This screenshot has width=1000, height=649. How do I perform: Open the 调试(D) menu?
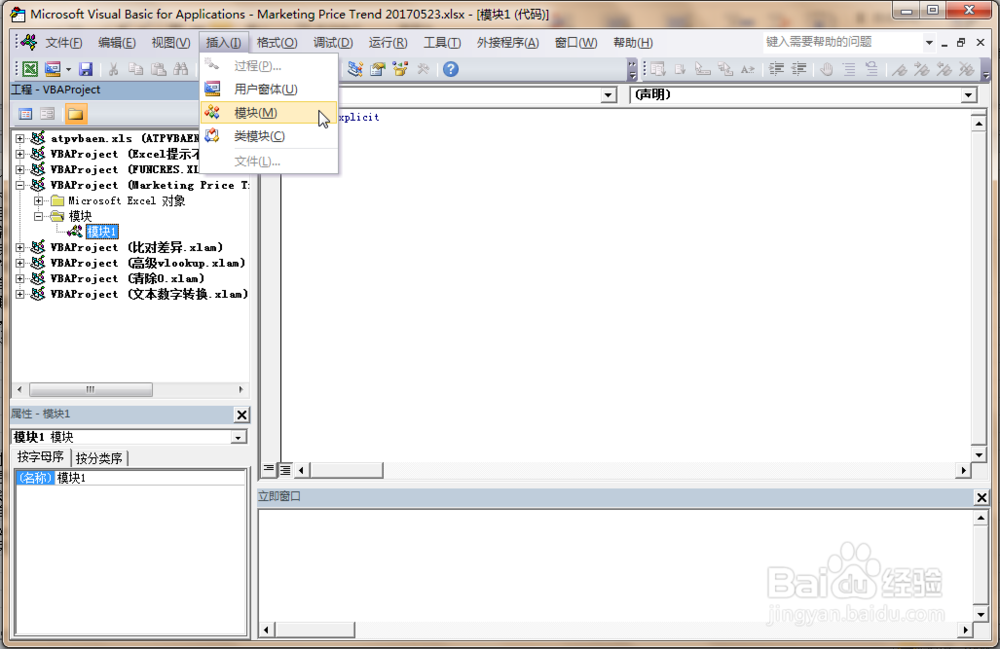coord(333,43)
